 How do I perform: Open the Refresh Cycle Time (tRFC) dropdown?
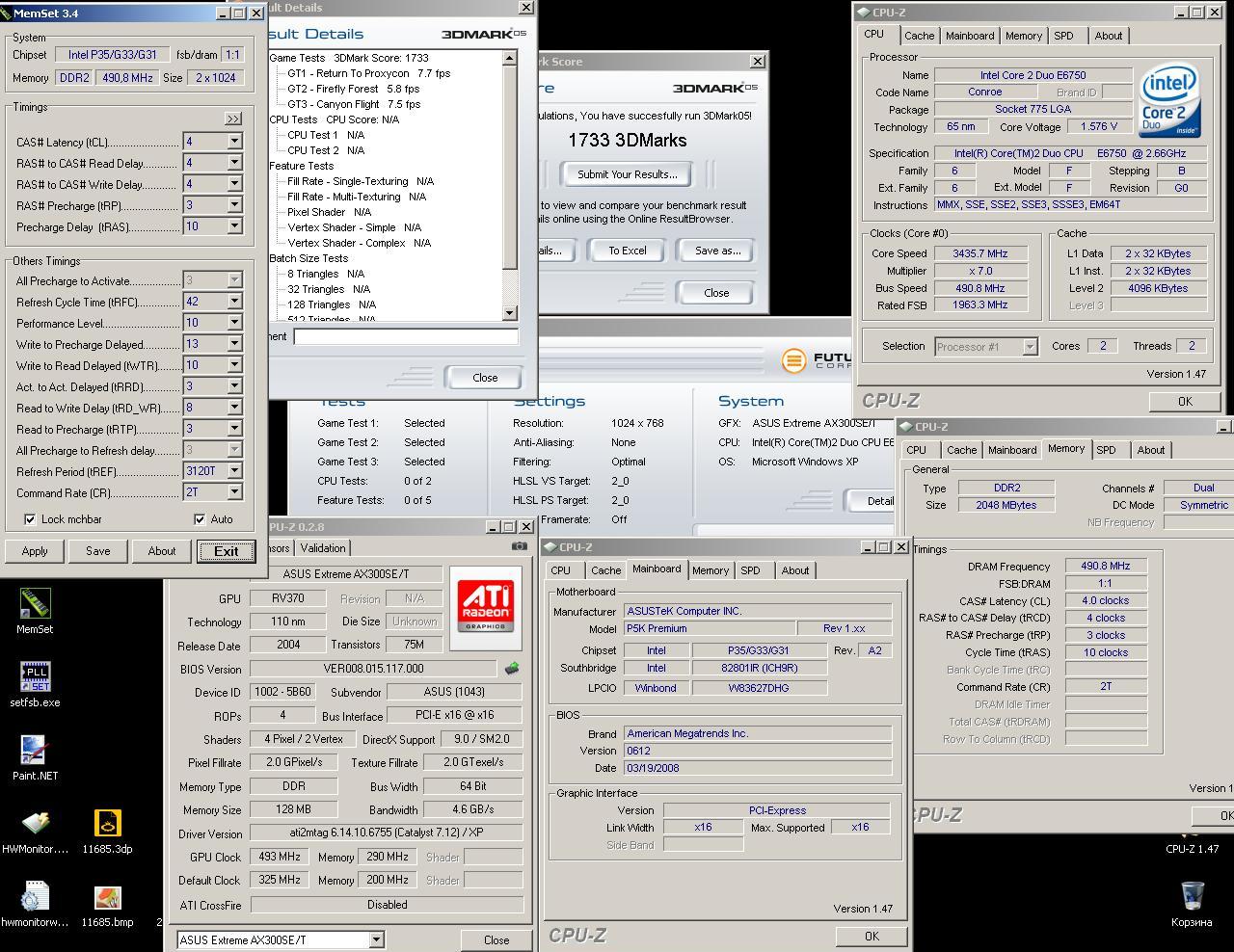(234, 302)
